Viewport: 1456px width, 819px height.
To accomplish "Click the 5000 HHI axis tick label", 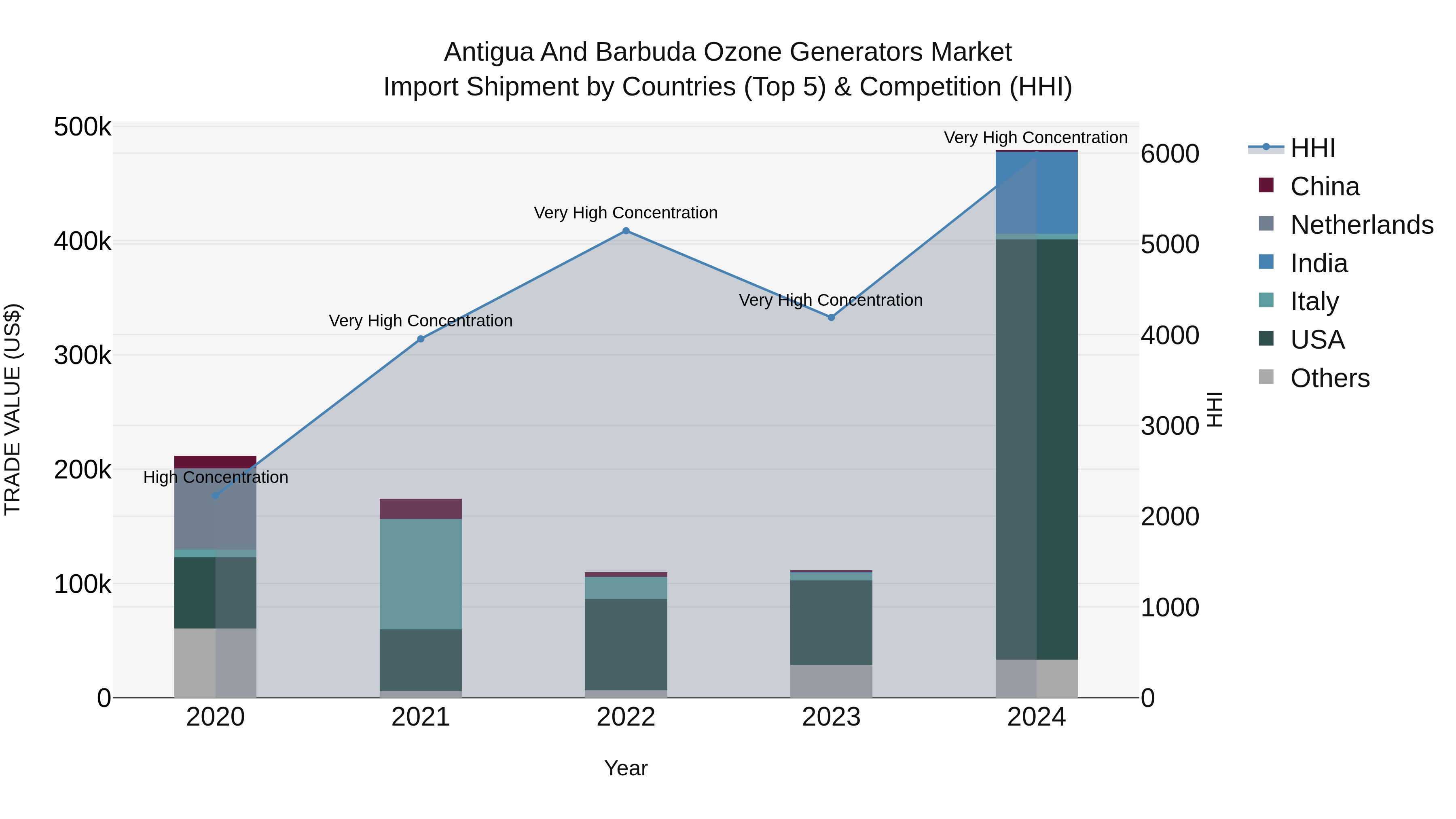I will [x=1170, y=244].
